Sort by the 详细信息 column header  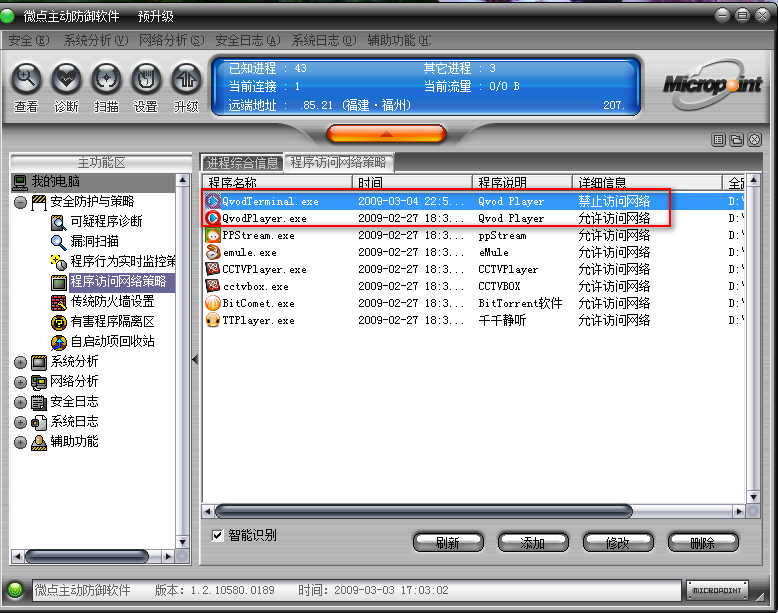click(648, 182)
